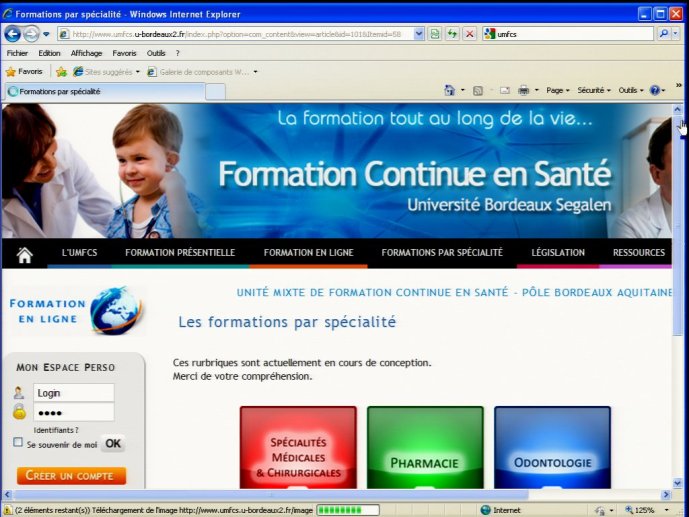The width and height of the screenshot is (689, 517).
Task: Open the red Spécialités Médicales & Chirurgicales tile
Action: click(x=298, y=448)
